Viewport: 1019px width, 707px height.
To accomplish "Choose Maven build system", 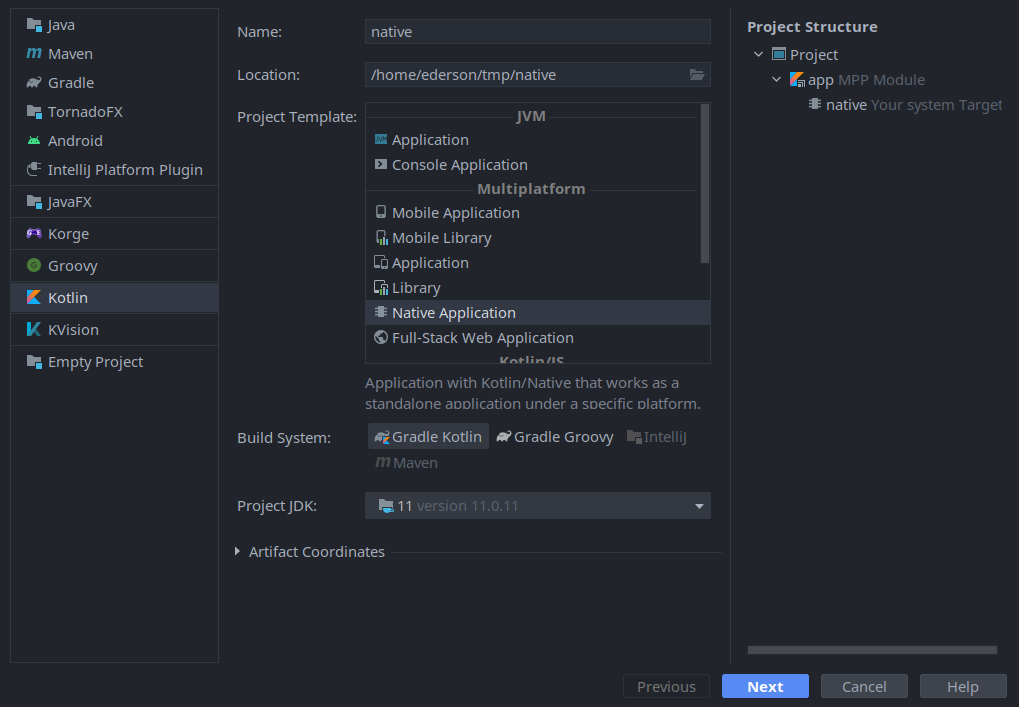I will tap(406, 463).
